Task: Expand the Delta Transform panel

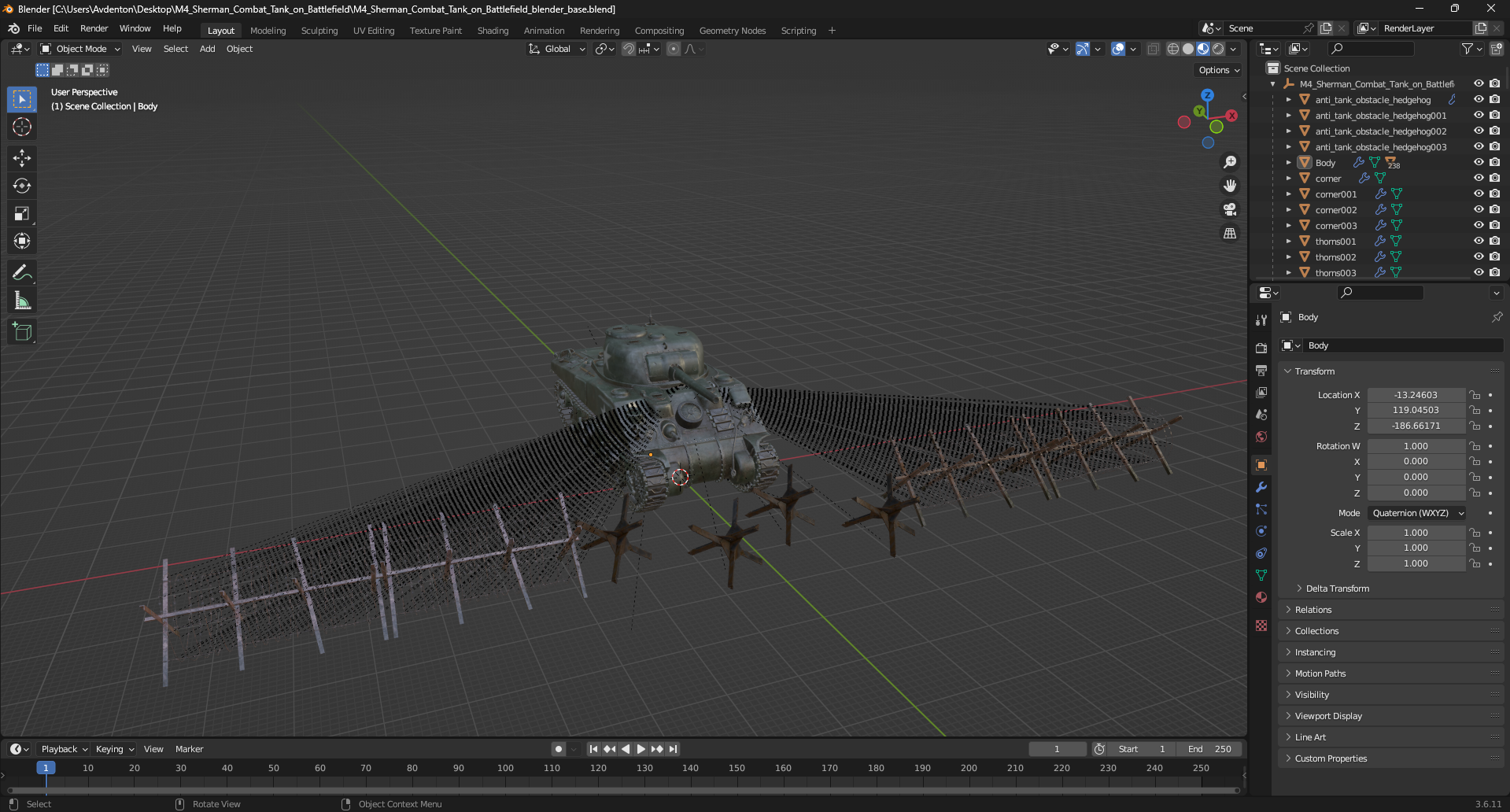Action: (1337, 589)
